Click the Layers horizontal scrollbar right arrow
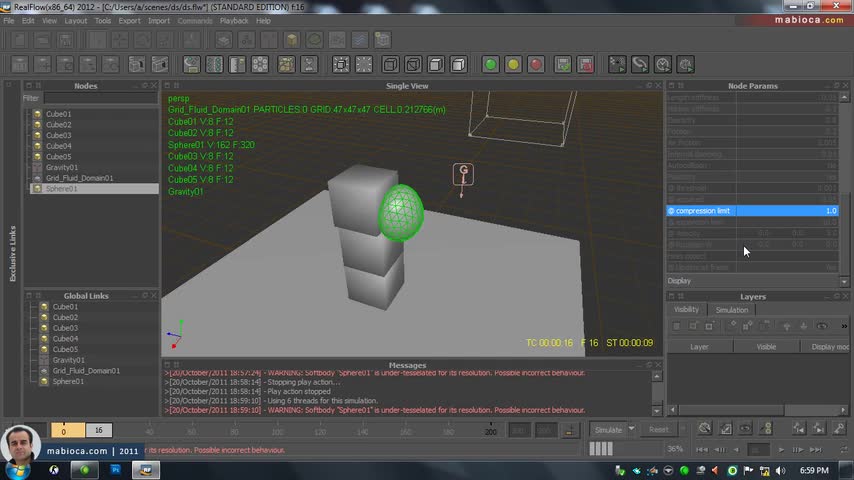This screenshot has width=854, height=480. click(843, 410)
